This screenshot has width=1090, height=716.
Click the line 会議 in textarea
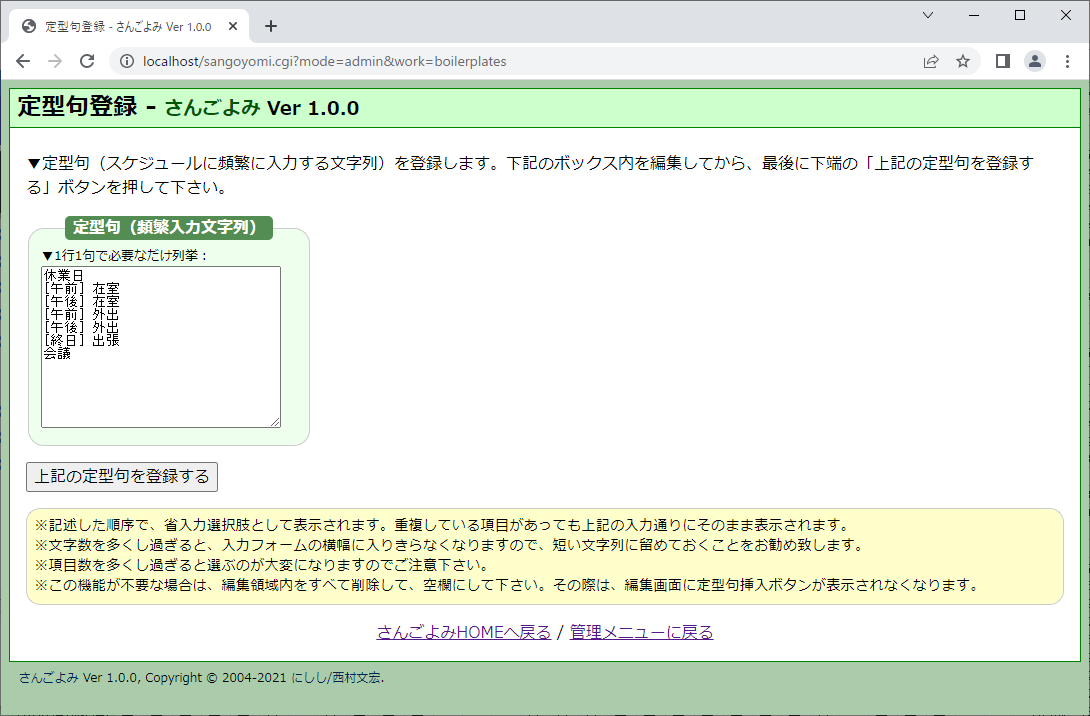click(x=57, y=353)
